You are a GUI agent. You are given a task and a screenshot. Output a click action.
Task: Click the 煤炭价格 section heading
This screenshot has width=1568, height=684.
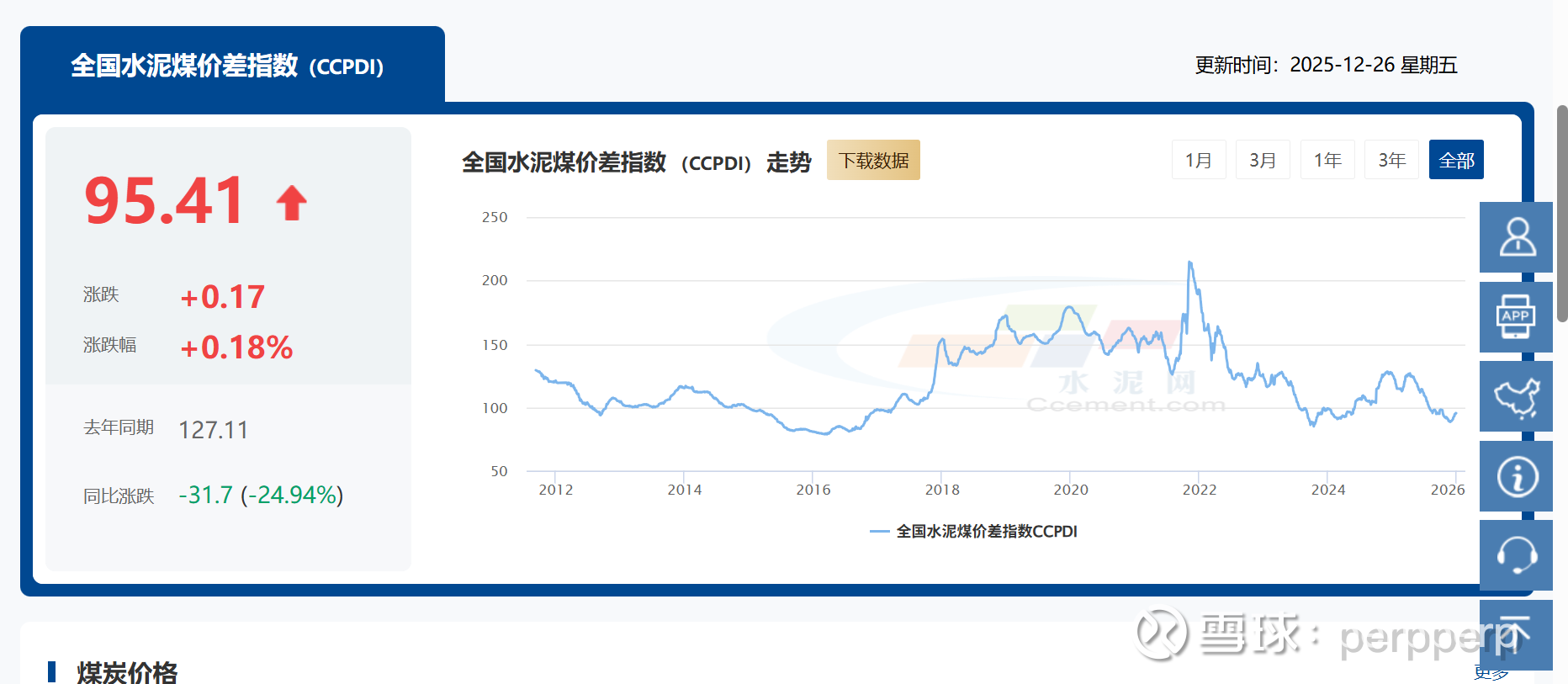tap(127, 672)
